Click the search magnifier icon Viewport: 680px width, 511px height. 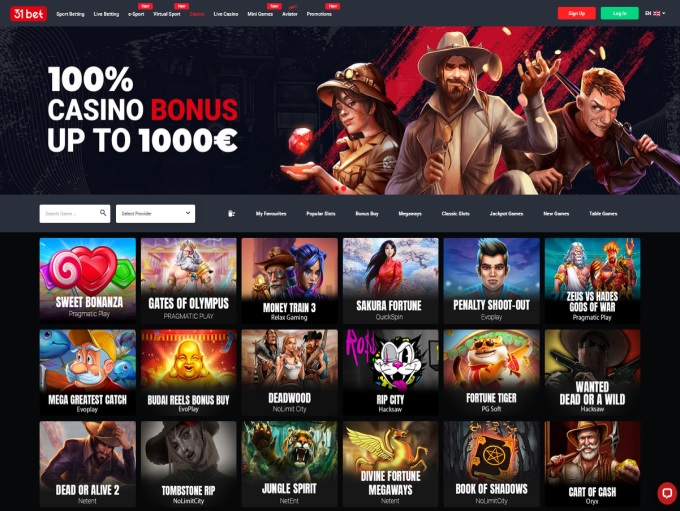(103, 213)
